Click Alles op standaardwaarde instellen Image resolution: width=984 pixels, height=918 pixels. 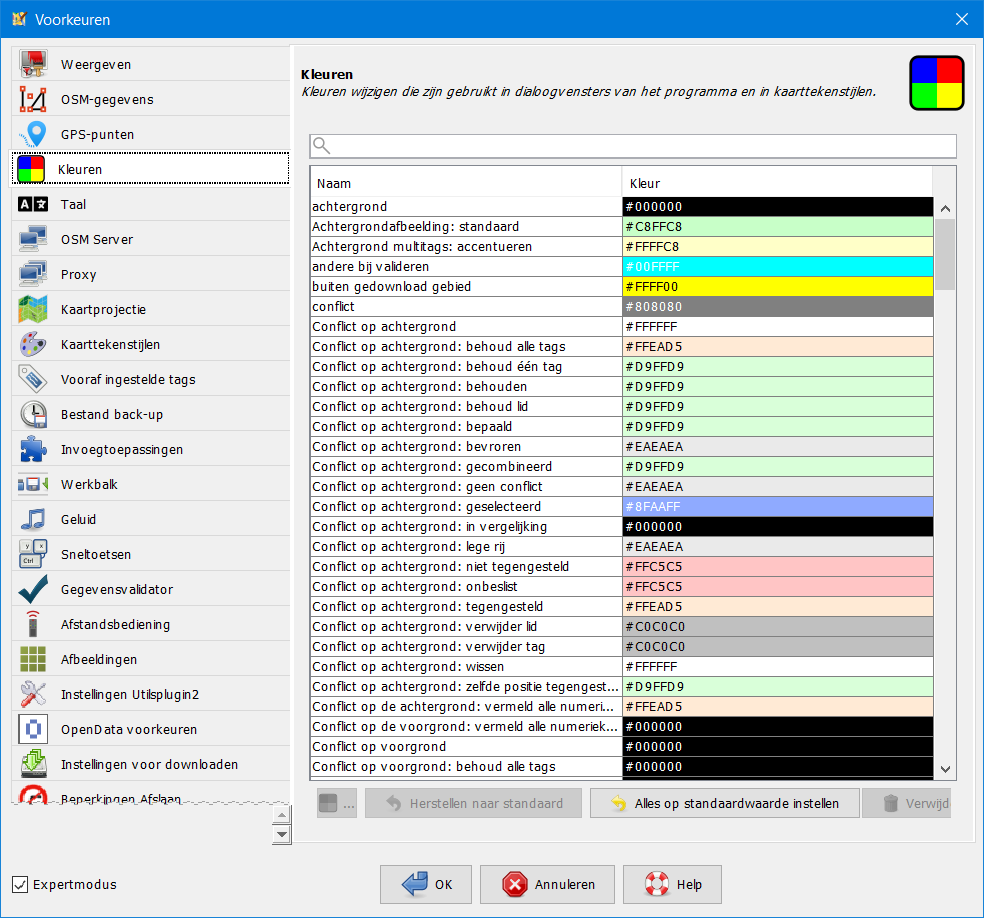coord(725,803)
